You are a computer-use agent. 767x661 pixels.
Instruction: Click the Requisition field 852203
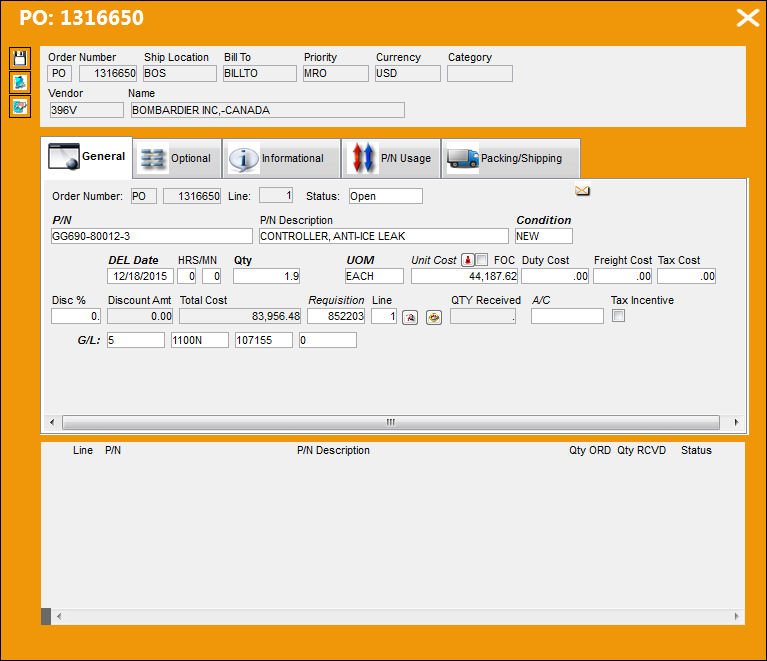click(336, 316)
